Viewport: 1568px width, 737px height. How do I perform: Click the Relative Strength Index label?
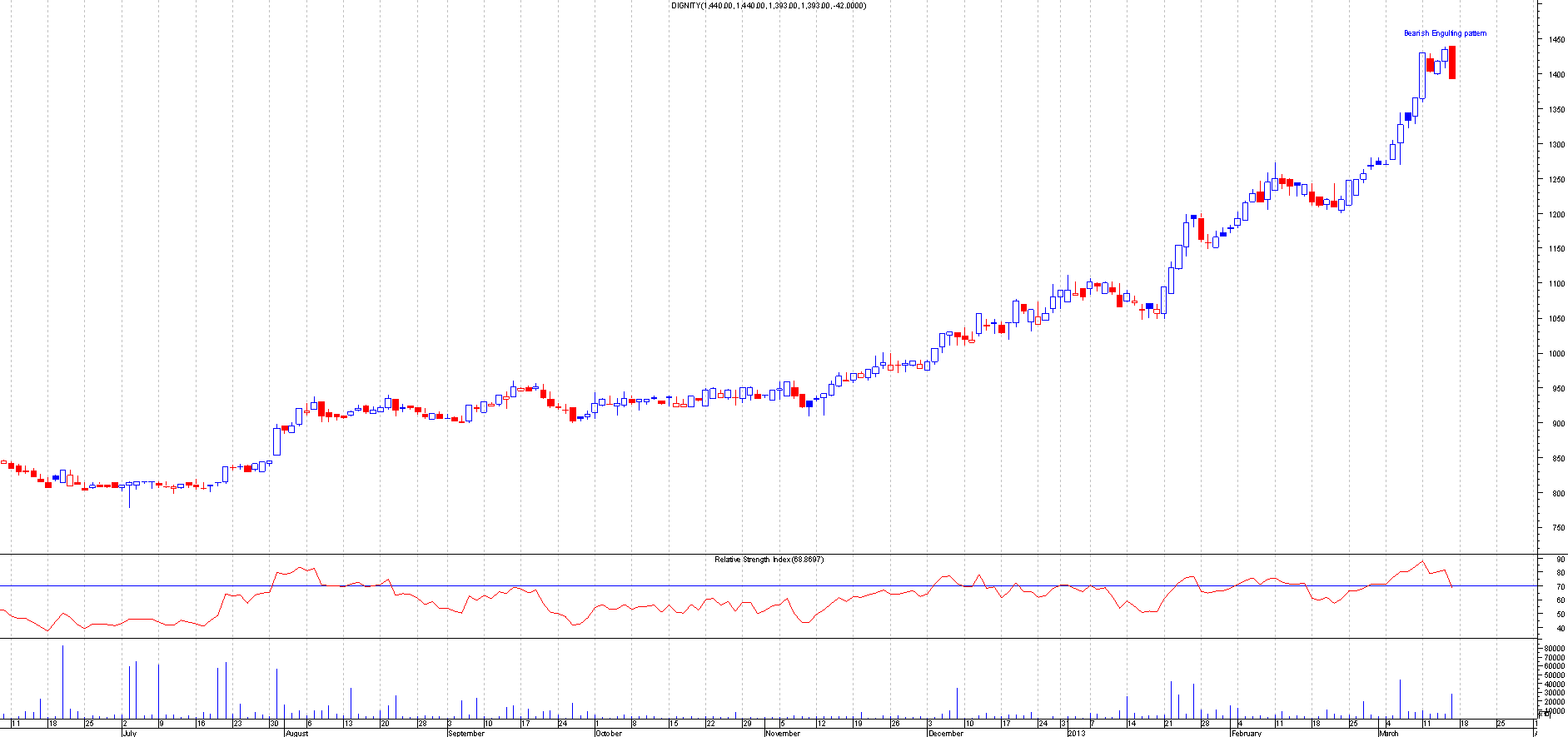tap(769, 560)
